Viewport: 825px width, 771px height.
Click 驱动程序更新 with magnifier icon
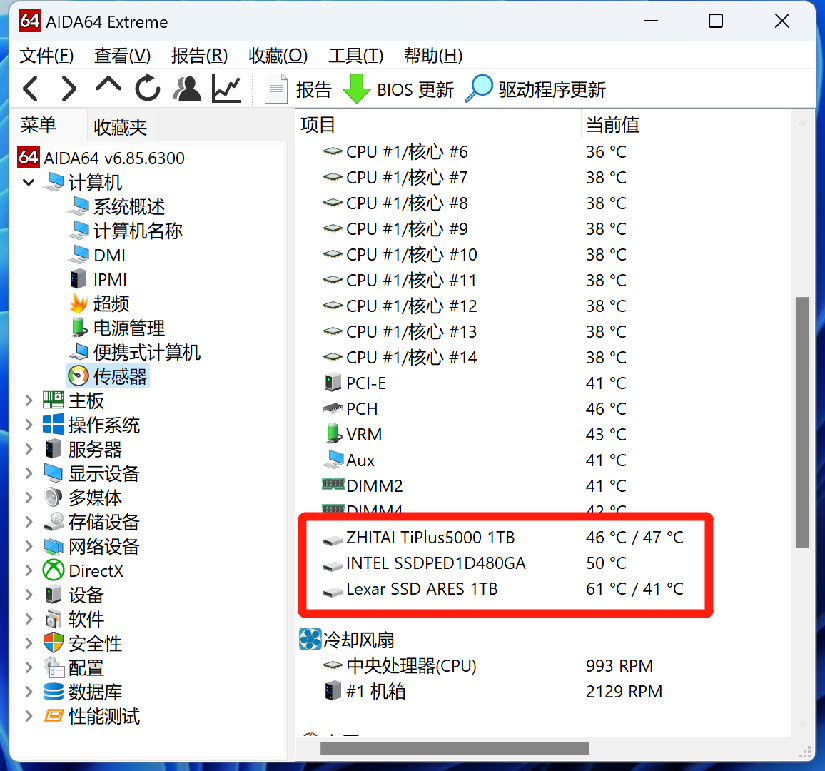tap(536, 89)
